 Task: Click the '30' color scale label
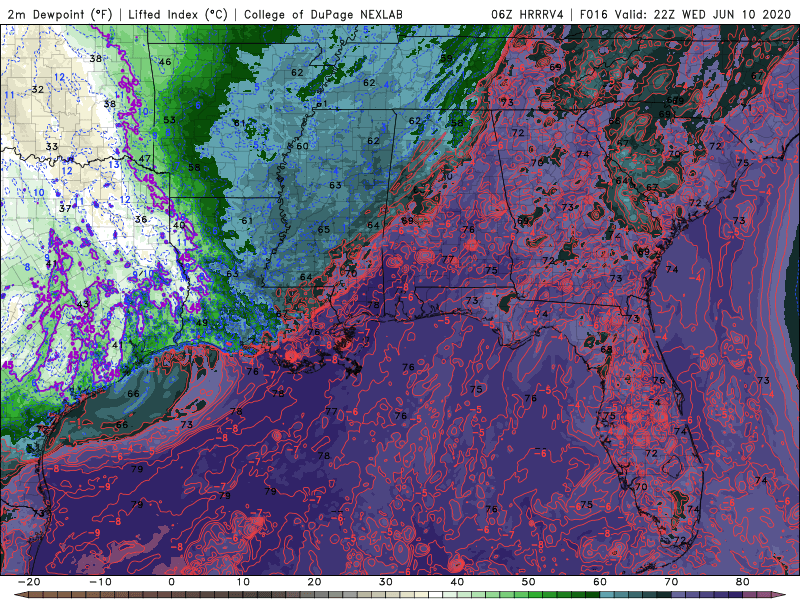pyautogui.click(x=386, y=582)
